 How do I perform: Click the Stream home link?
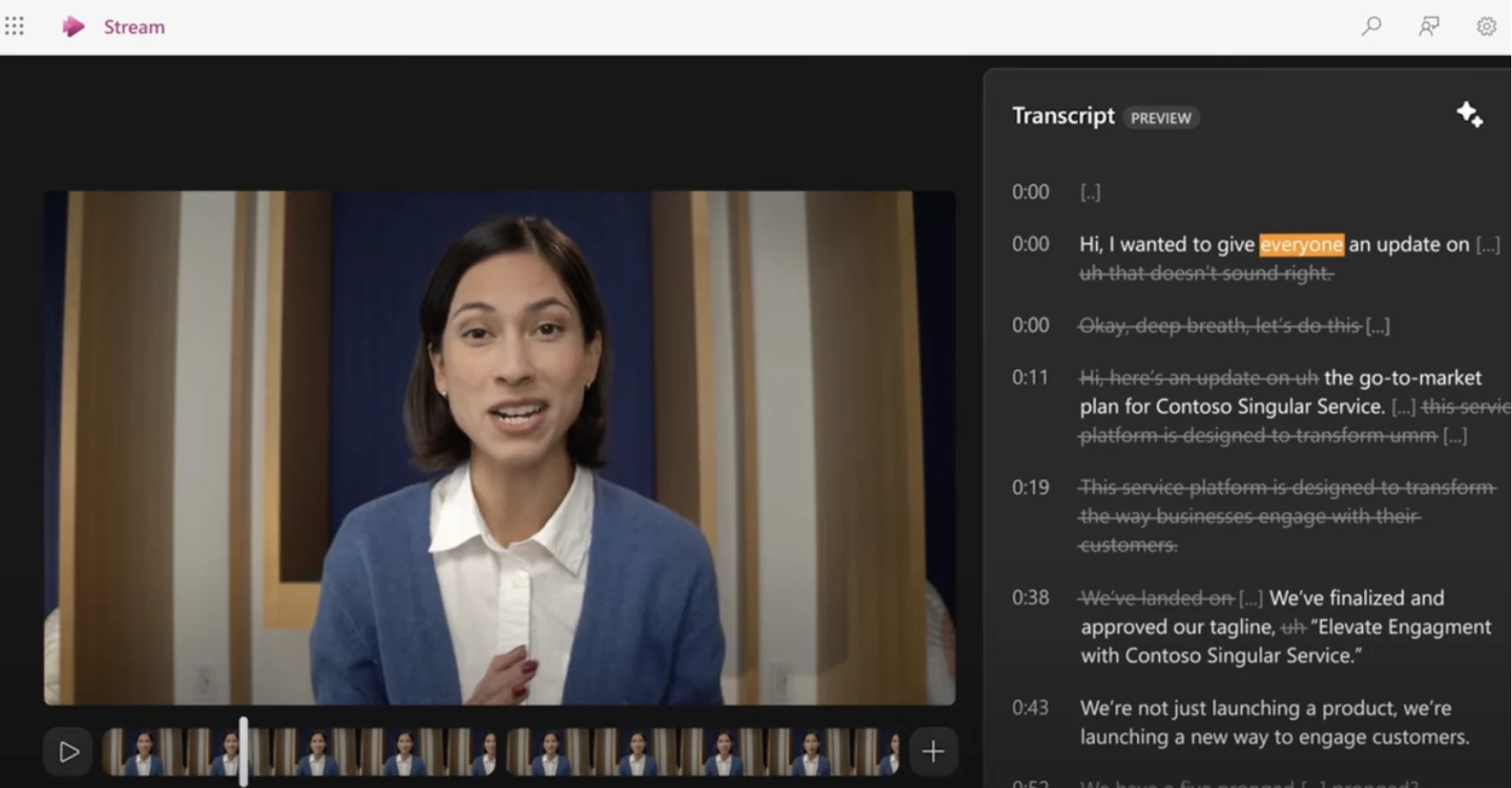[133, 27]
